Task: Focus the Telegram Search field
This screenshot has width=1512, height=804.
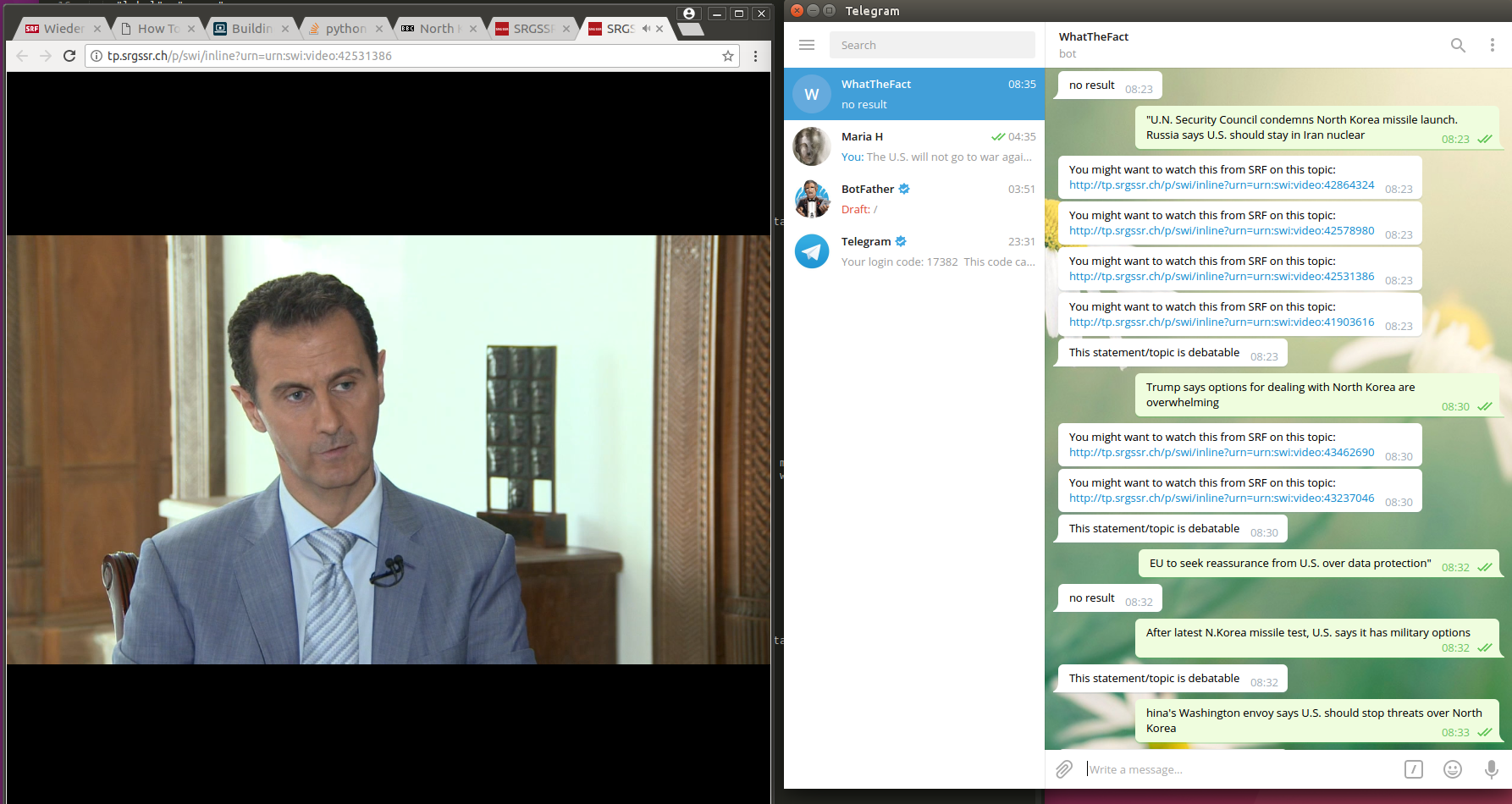Action: tap(932, 45)
